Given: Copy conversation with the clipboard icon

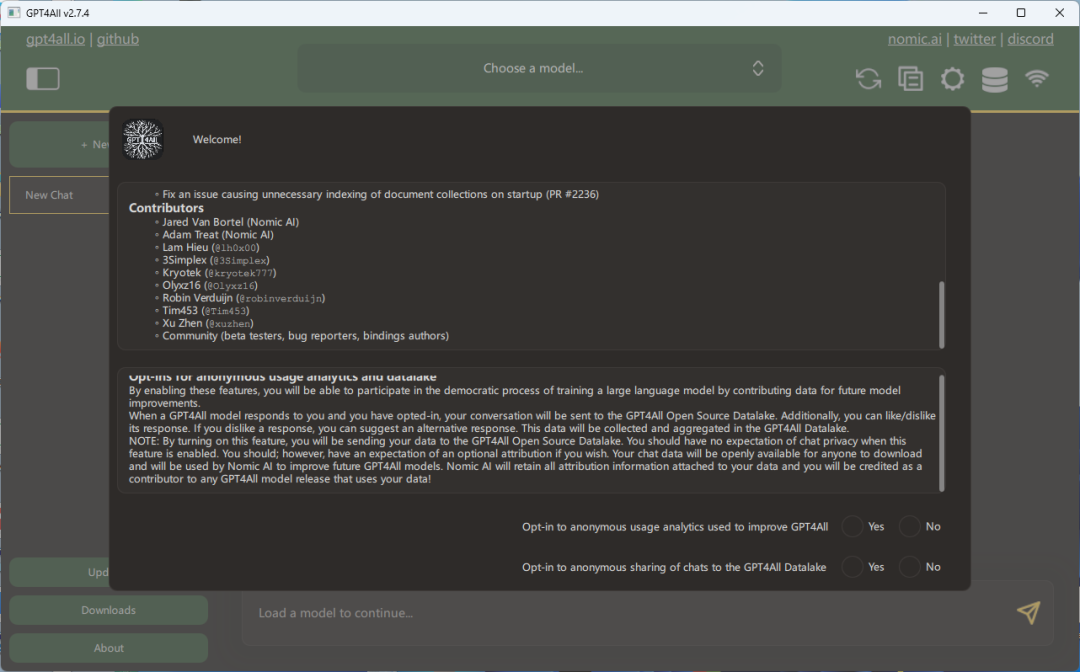Looking at the screenshot, I should point(911,78).
